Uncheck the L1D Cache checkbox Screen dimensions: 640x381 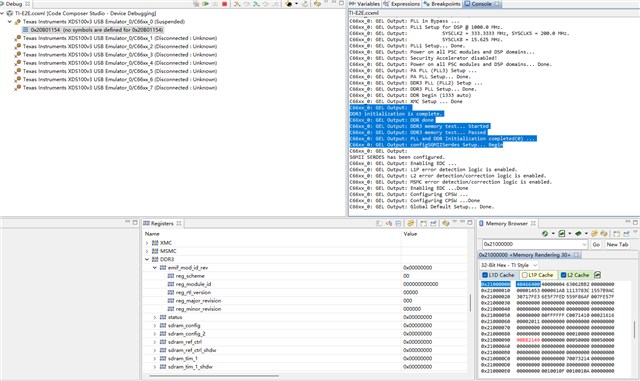[x=485, y=275]
